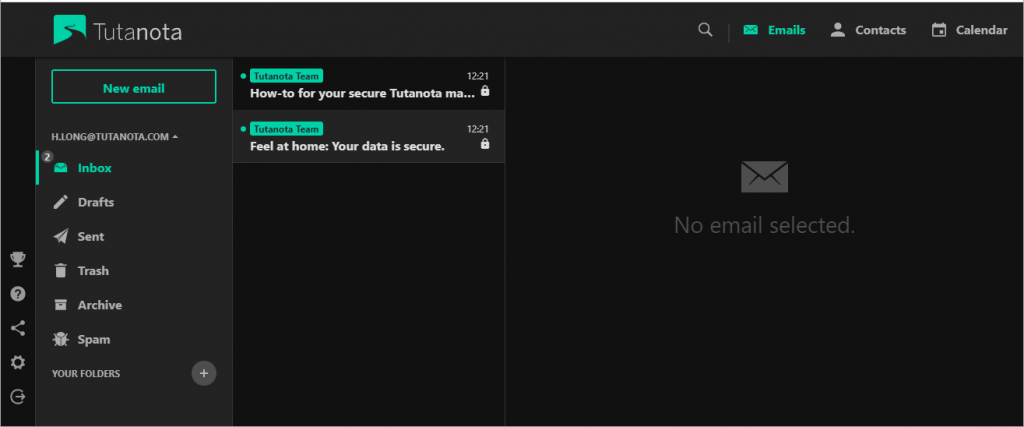The height and width of the screenshot is (427, 1024).
Task: Click the Trash bin icon
Action: pyautogui.click(x=61, y=271)
